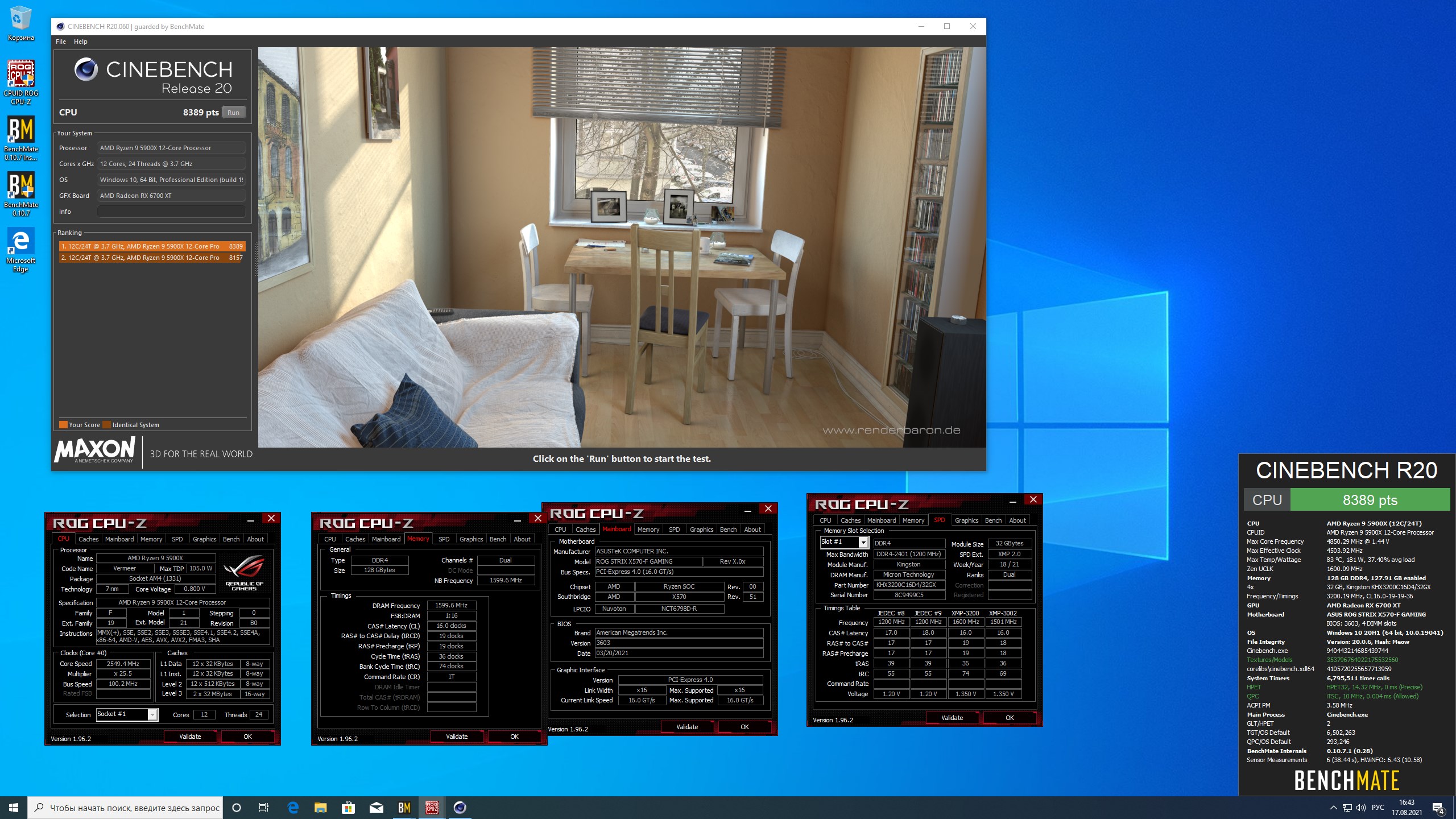Screen dimensions: 1456x819
Task: Launch Edge from the taskbar
Action: [x=293, y=808]
